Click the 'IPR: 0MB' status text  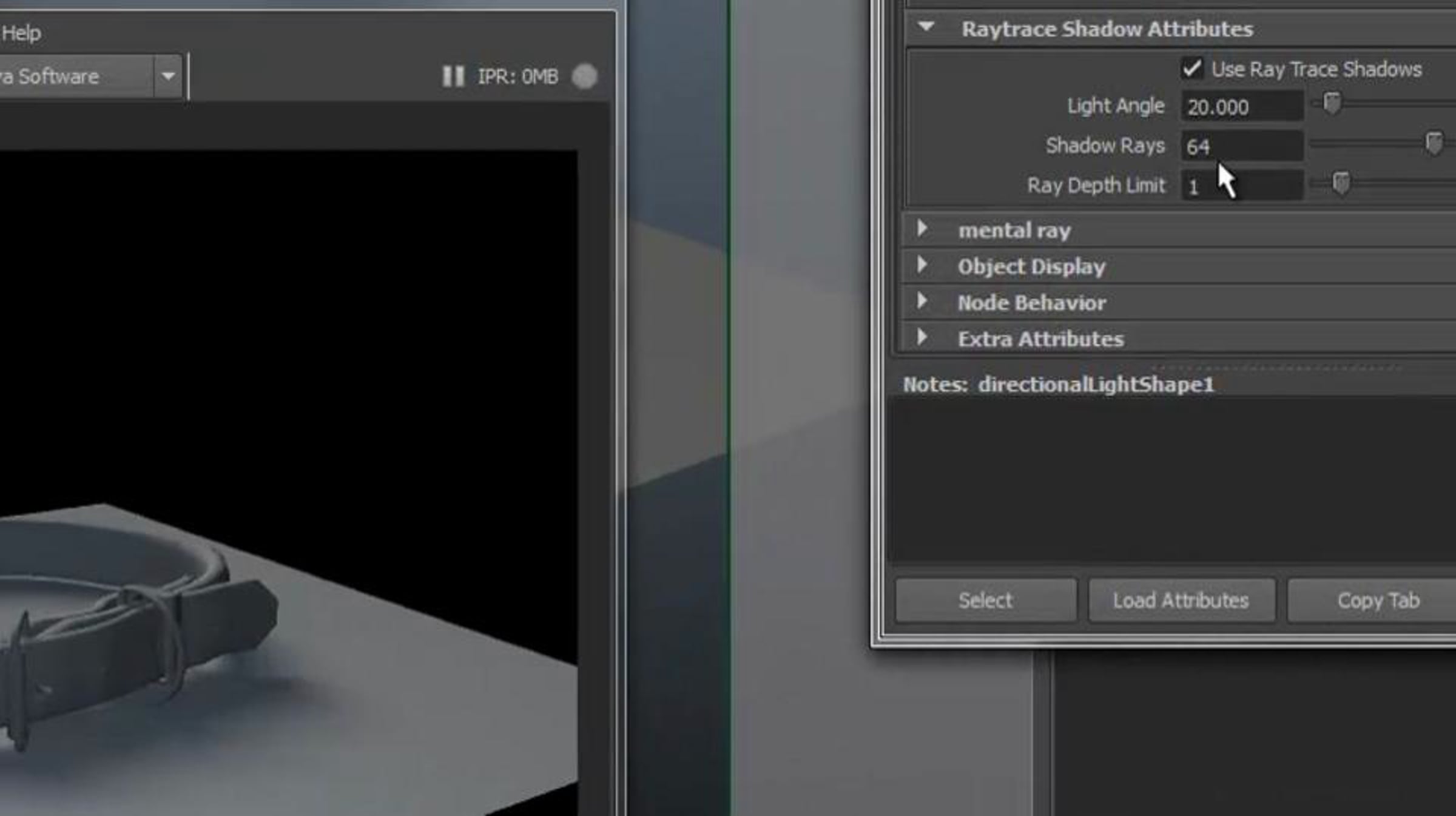517,77
